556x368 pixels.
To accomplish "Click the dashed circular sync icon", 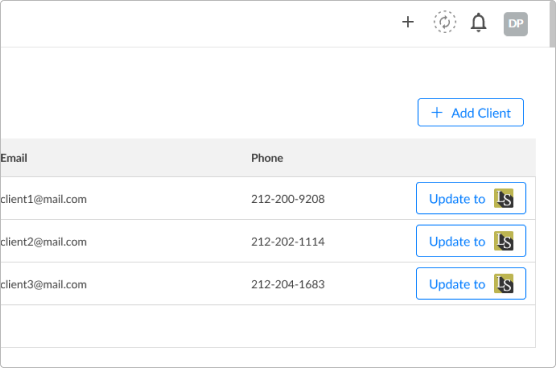I will tap(445, 22).
